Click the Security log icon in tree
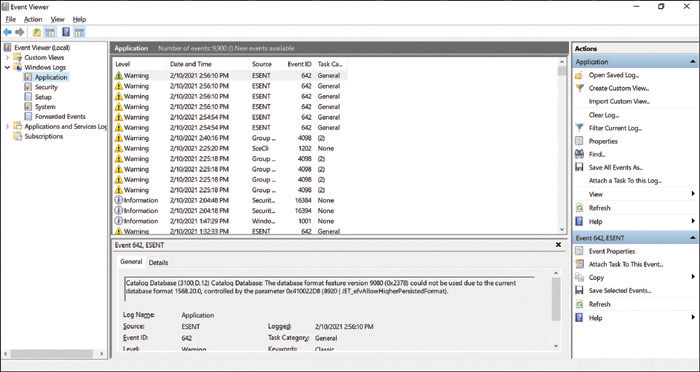Screen dimensions: 700x372 [28, 87]
